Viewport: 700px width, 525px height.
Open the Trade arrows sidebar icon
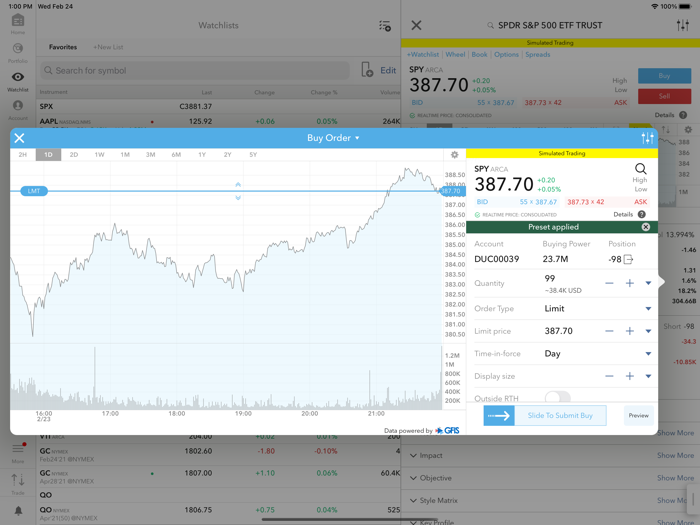pos(18,483)
